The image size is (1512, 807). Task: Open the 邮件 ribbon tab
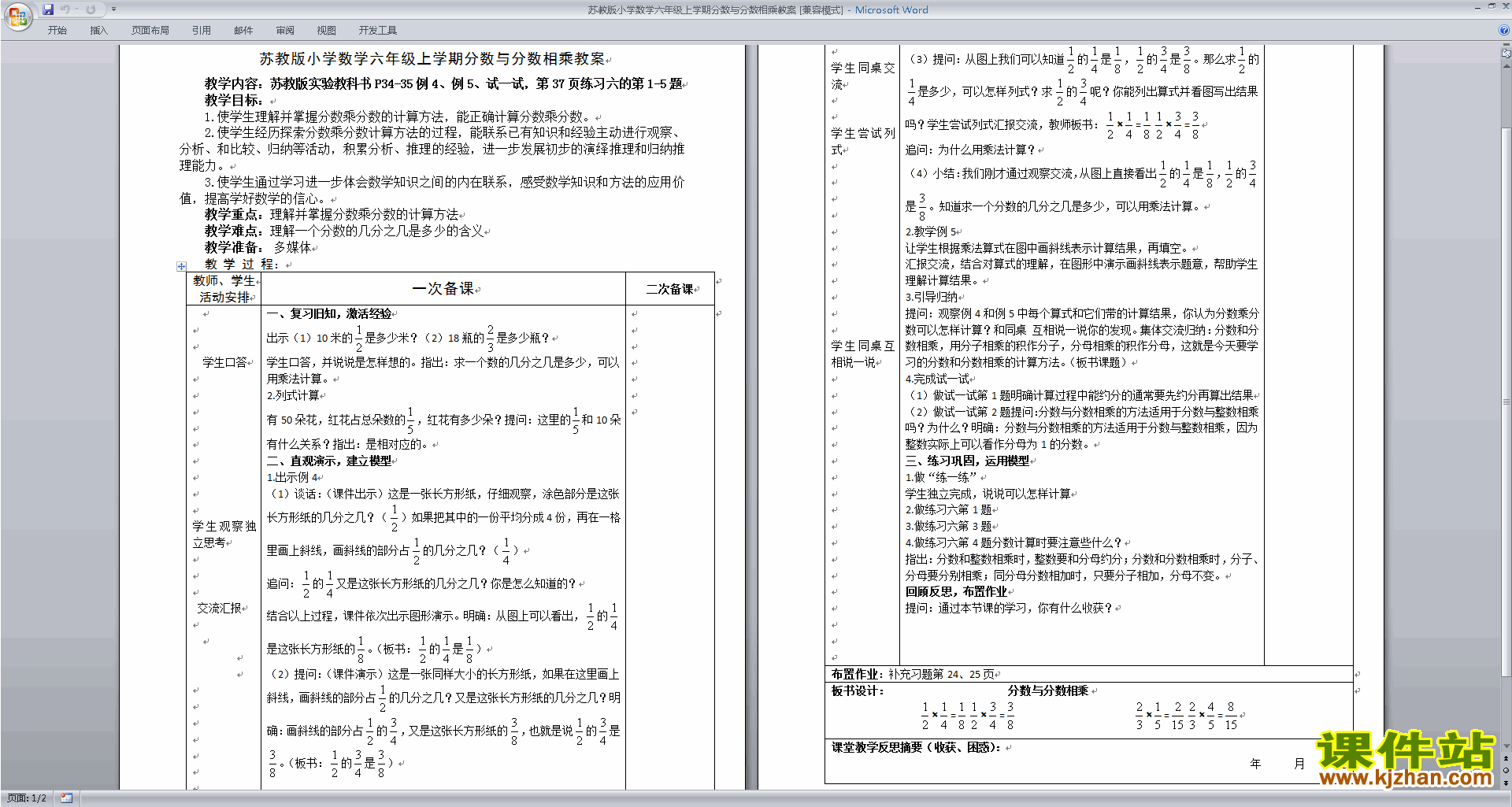click(x=243, y=31)
